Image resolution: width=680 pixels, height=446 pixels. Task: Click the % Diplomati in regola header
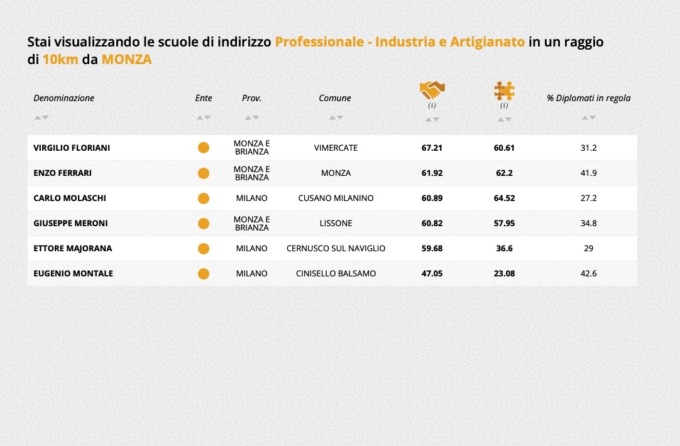[x=588, y=98]
